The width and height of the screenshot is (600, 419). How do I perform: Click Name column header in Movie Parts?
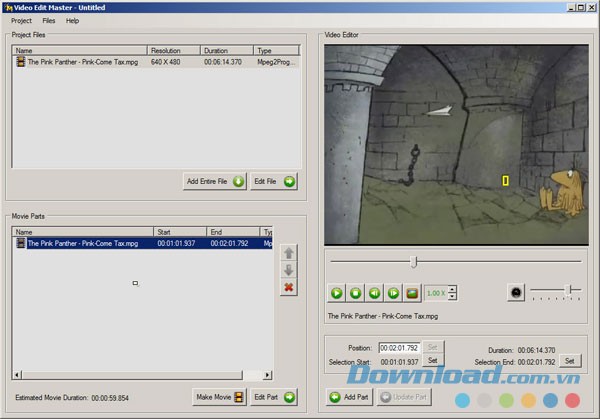83,232
